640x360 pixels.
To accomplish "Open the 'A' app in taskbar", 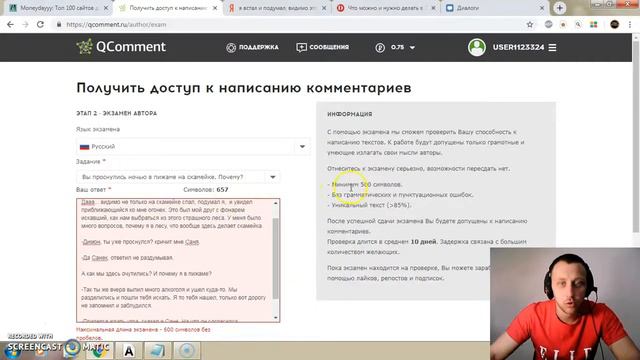I will (129, 351).
